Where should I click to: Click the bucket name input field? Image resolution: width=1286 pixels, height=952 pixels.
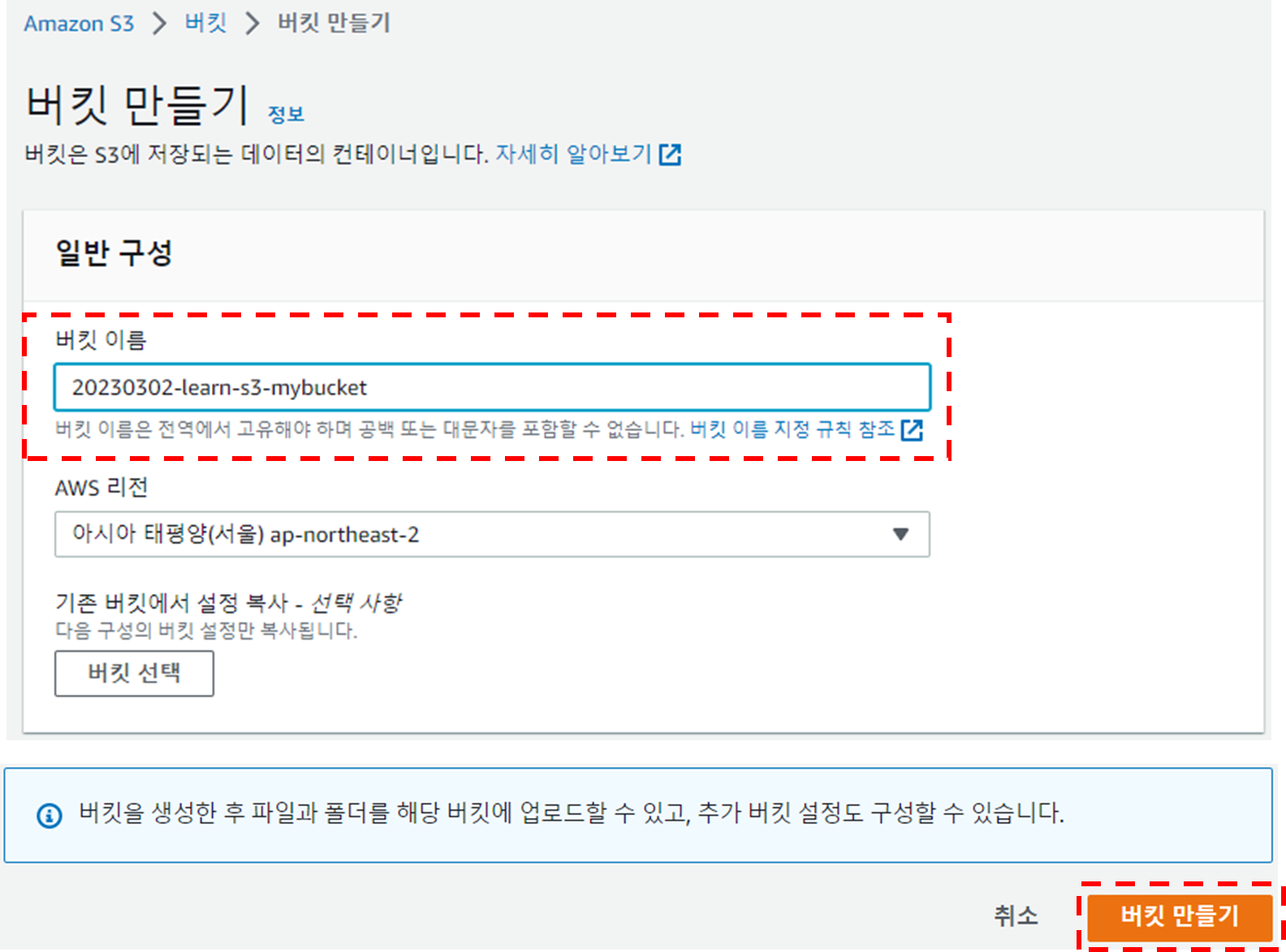coord(492,387)
